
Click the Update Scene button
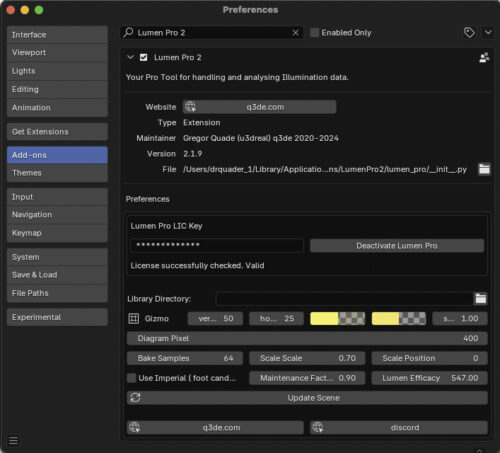[307, 398]
